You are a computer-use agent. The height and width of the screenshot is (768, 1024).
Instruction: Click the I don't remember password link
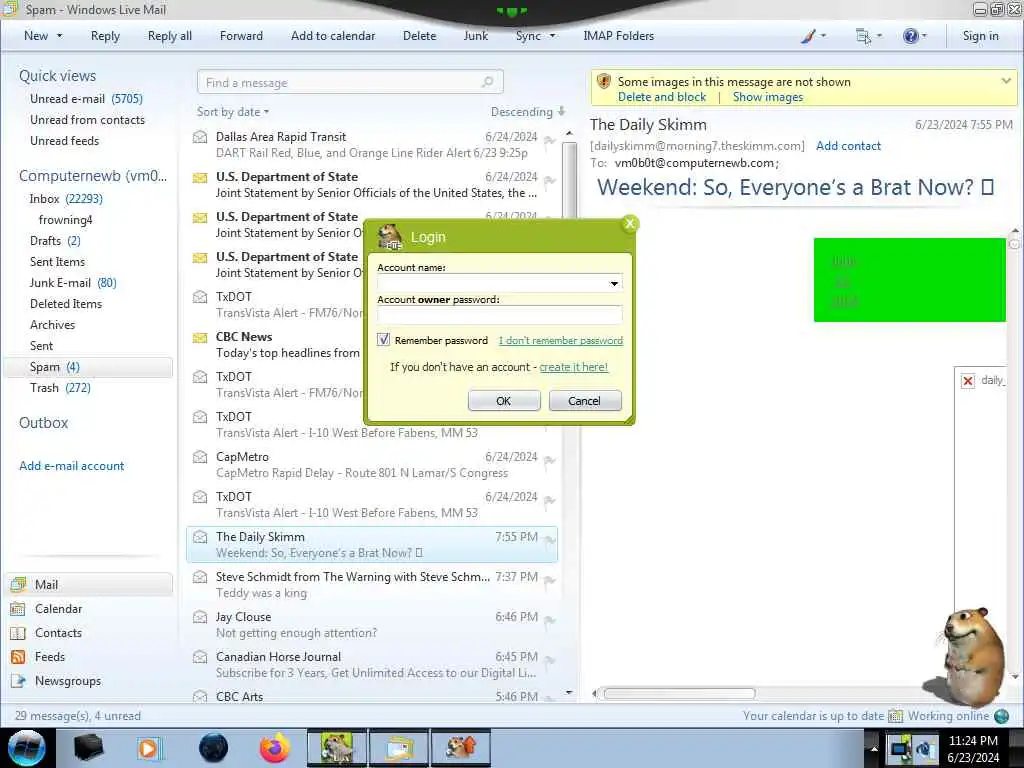point(560,340)
